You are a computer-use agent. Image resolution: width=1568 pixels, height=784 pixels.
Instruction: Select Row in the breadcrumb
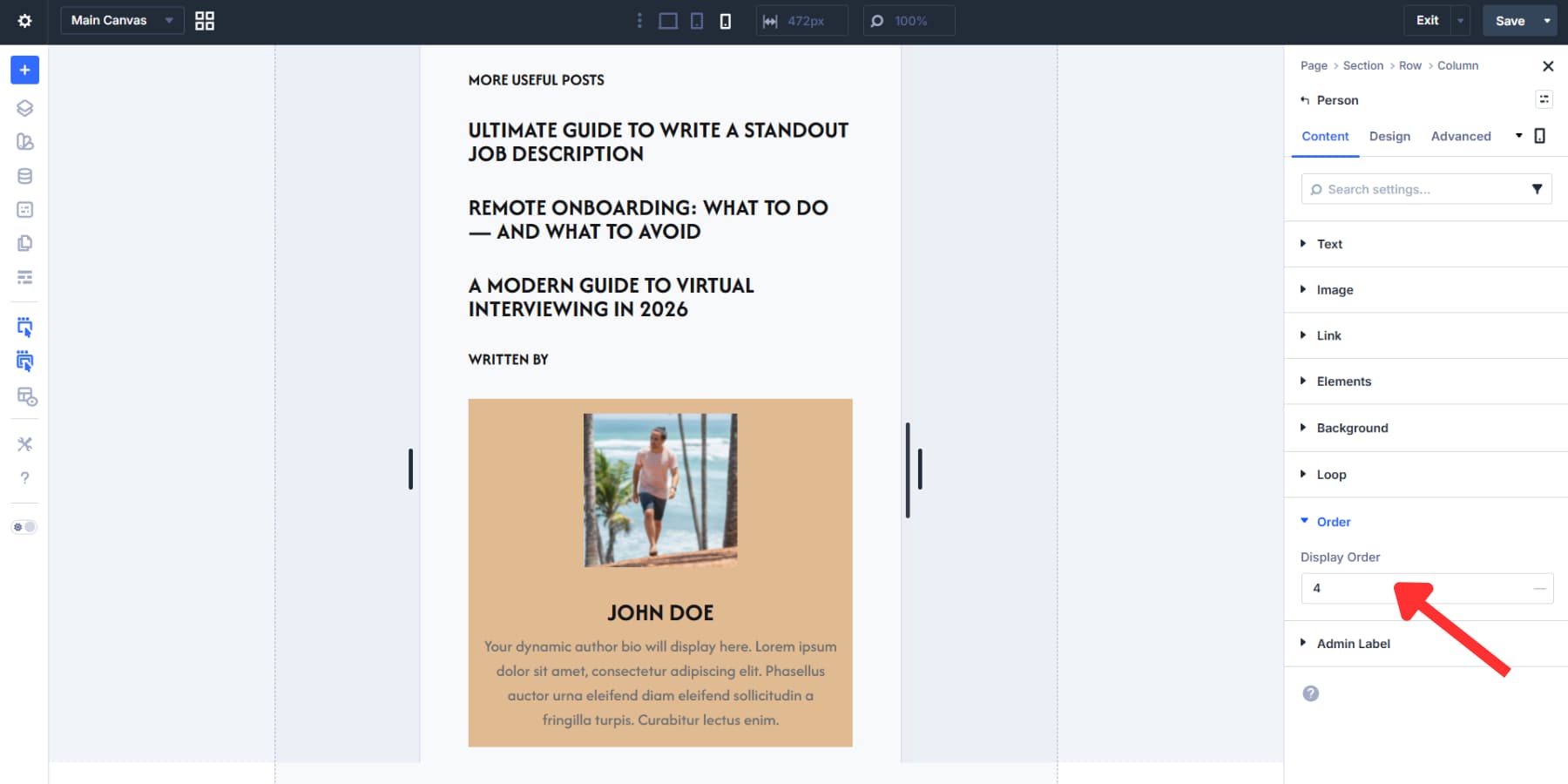(x=1409, y=65)
